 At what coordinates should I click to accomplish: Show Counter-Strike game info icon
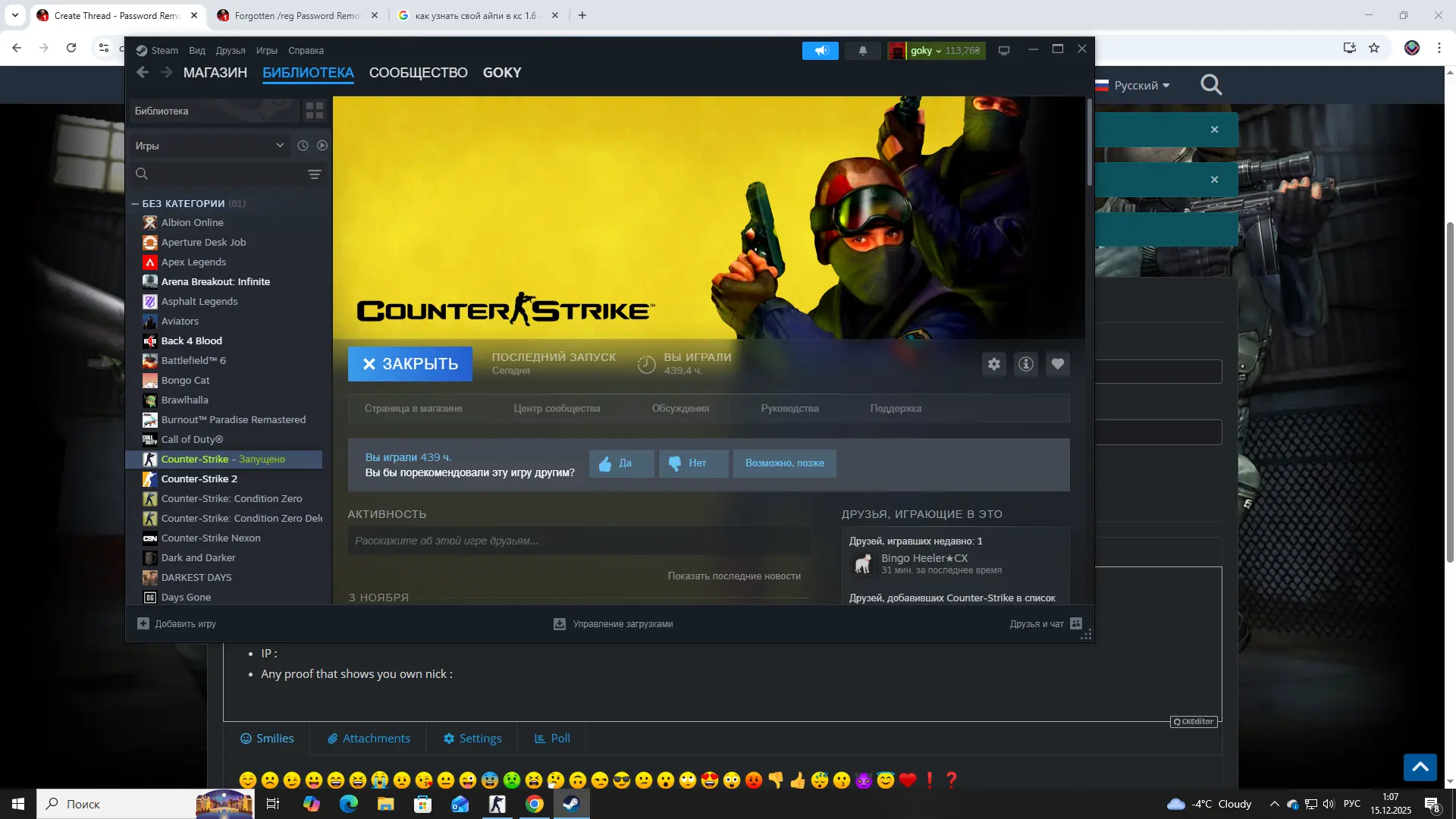pos(1026,364)
